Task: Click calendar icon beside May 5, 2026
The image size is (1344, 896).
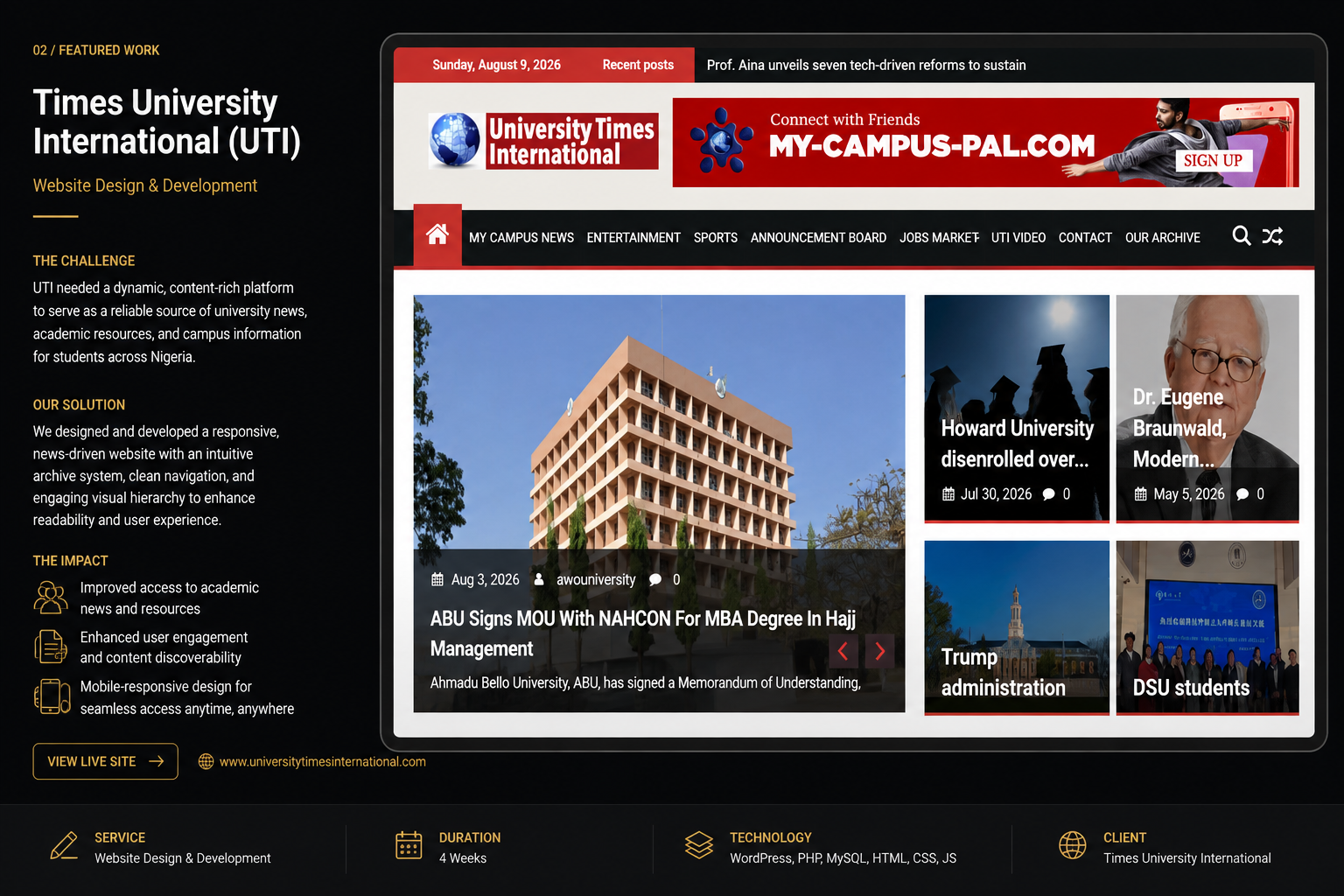Action: pyautogui.click(x=1140, y=494)
